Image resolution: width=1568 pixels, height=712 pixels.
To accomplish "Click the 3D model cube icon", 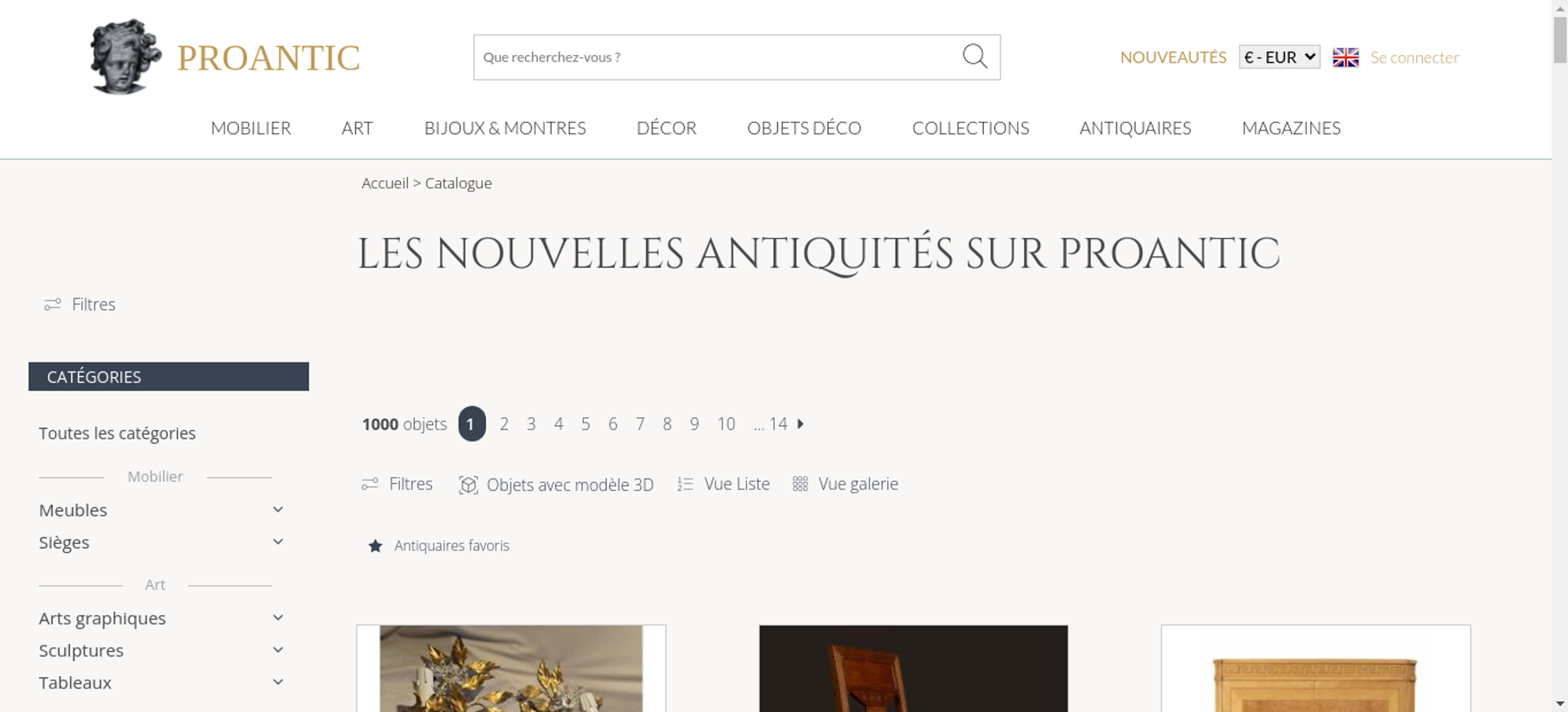I will point(468,485).
